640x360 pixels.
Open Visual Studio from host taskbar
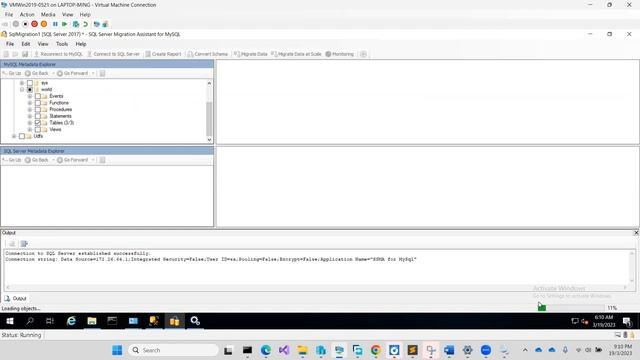click(x=284, y=350)
